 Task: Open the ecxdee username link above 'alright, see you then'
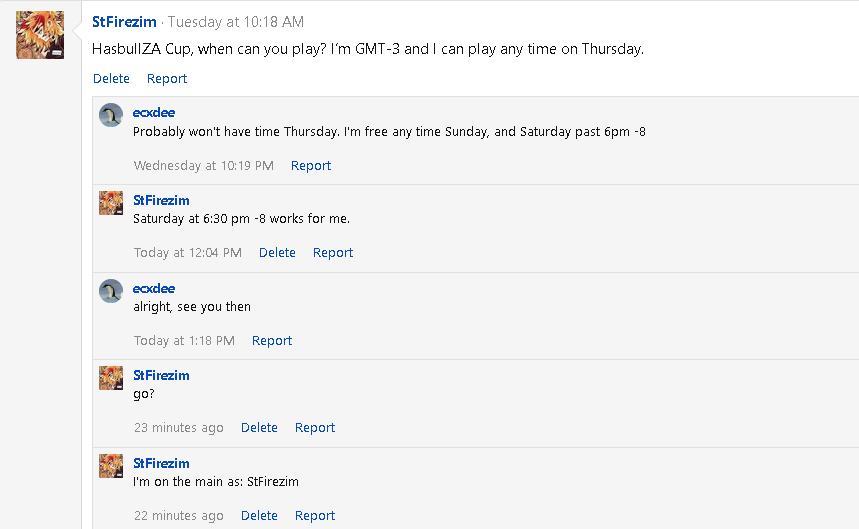coord(154,289)
